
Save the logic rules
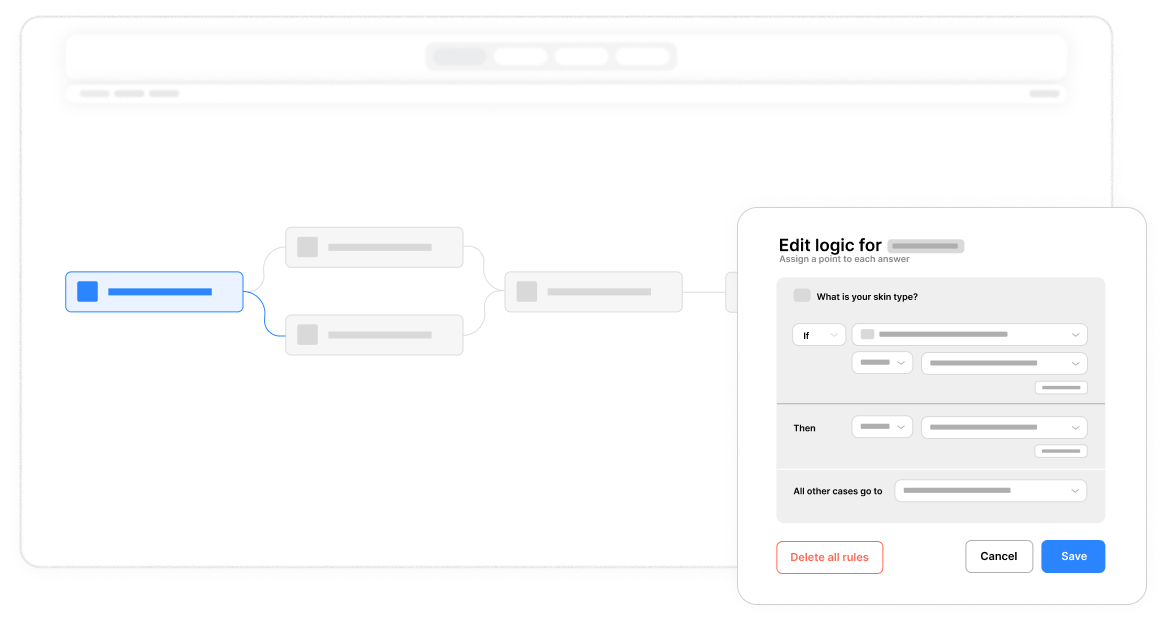point(1073,557)
